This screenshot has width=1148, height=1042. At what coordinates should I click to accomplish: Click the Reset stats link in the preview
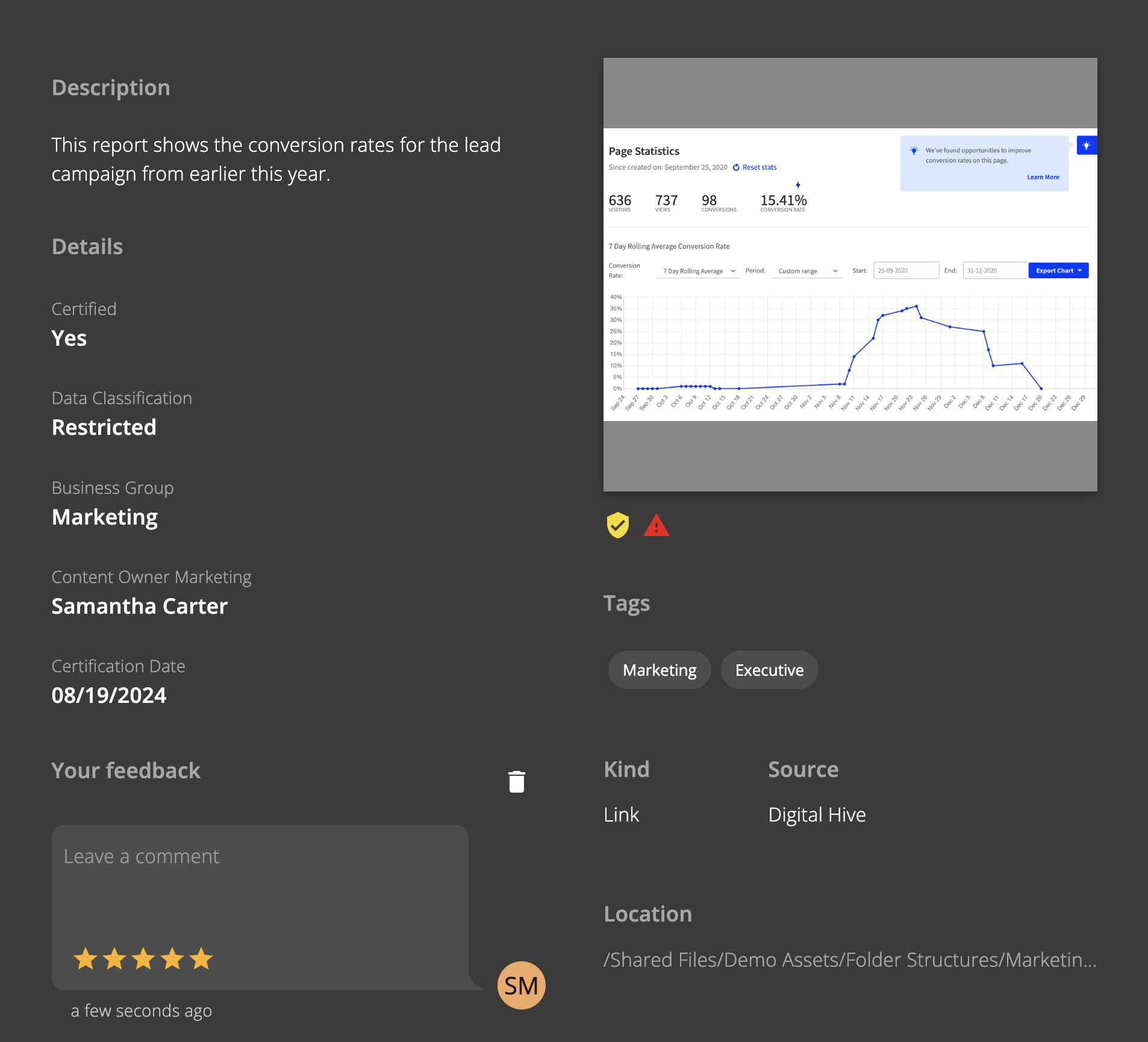(755, 167)
